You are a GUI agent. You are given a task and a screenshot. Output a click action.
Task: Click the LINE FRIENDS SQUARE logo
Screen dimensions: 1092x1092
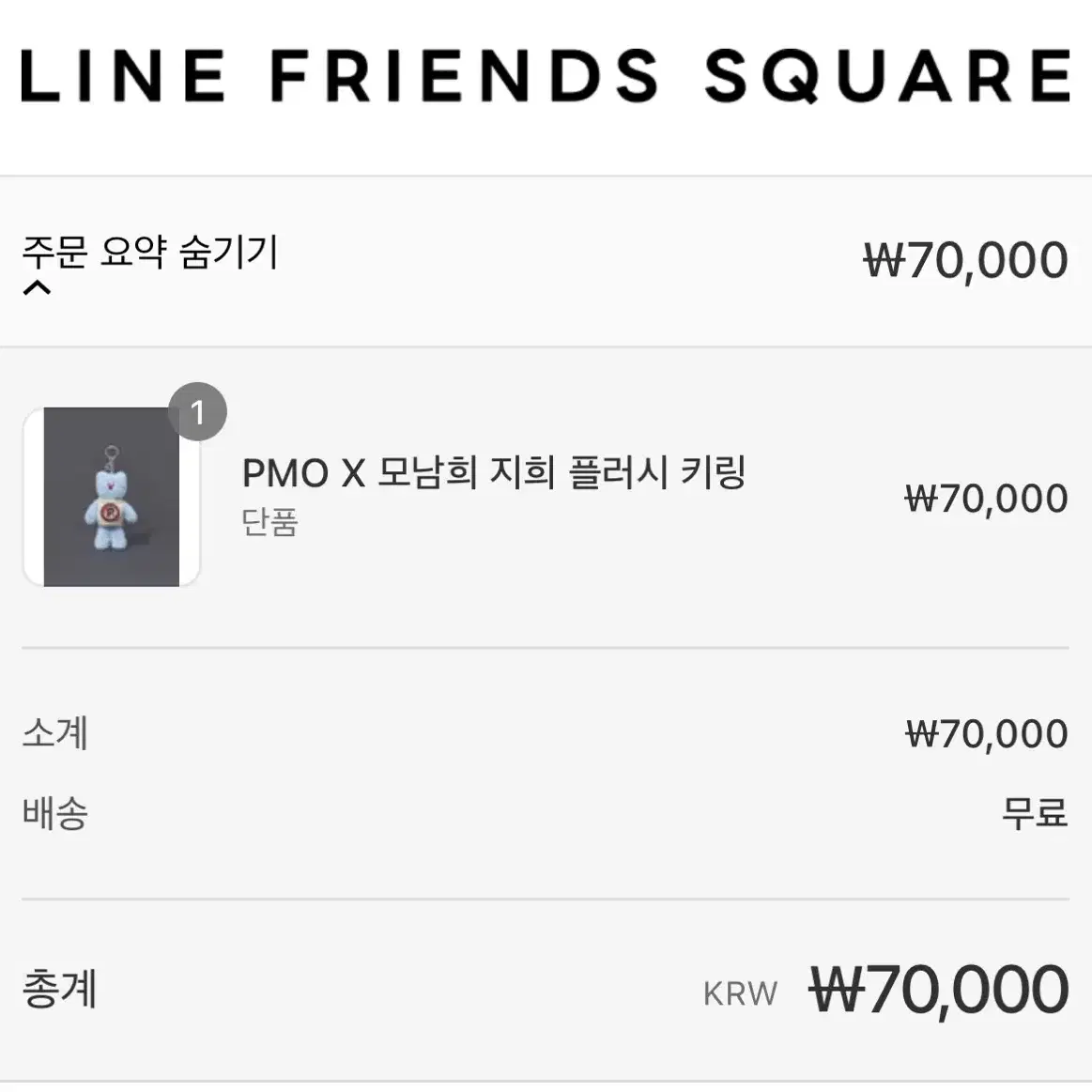click(x=546, y=76)
